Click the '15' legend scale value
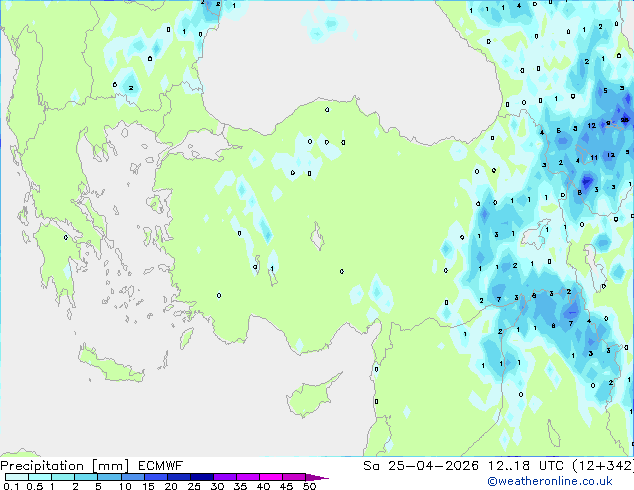Viewport: 634px width, 490px height. click(x=148, y=486)
